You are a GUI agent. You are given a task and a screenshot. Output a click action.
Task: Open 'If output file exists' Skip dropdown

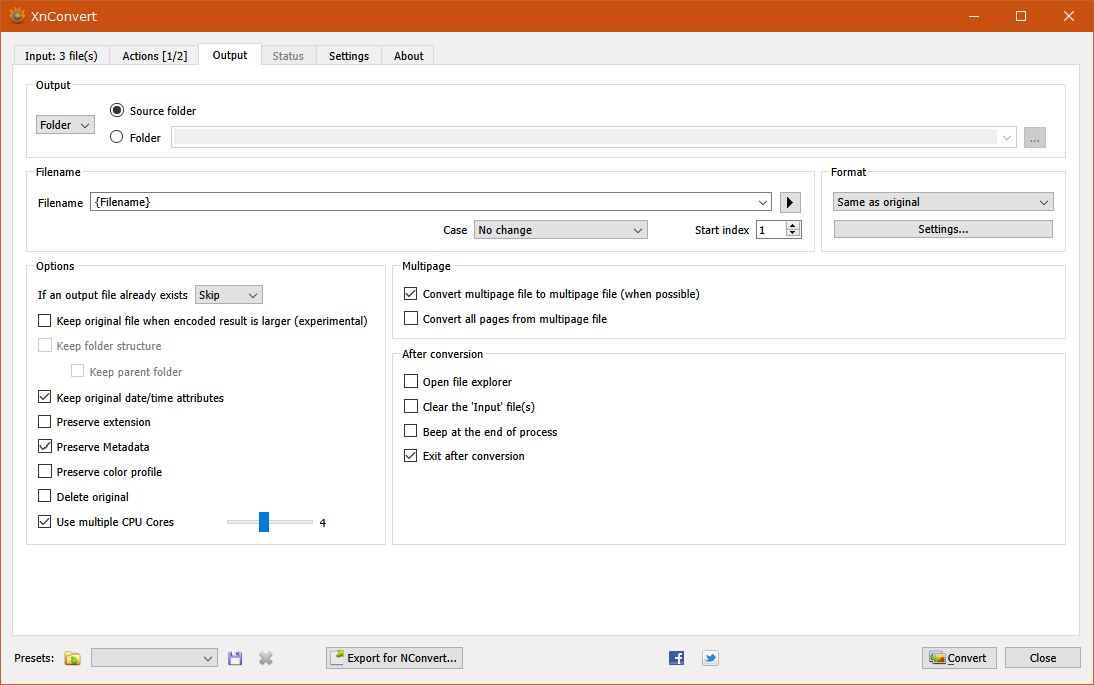229,295
